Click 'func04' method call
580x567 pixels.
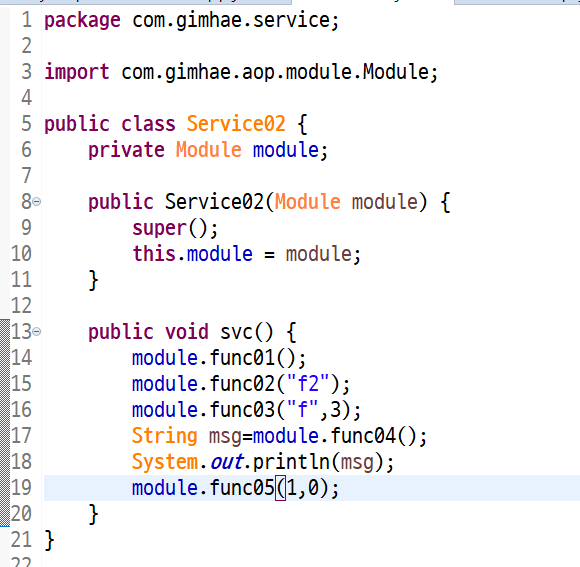click(x=363, y=435)
